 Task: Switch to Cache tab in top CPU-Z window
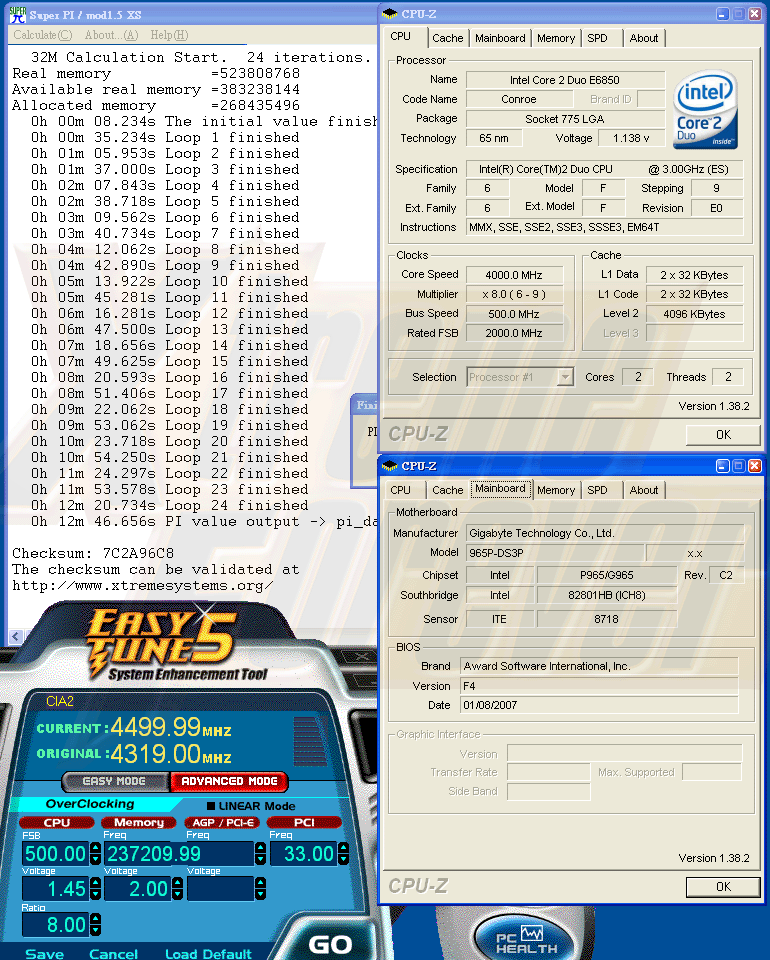point(447,38)
